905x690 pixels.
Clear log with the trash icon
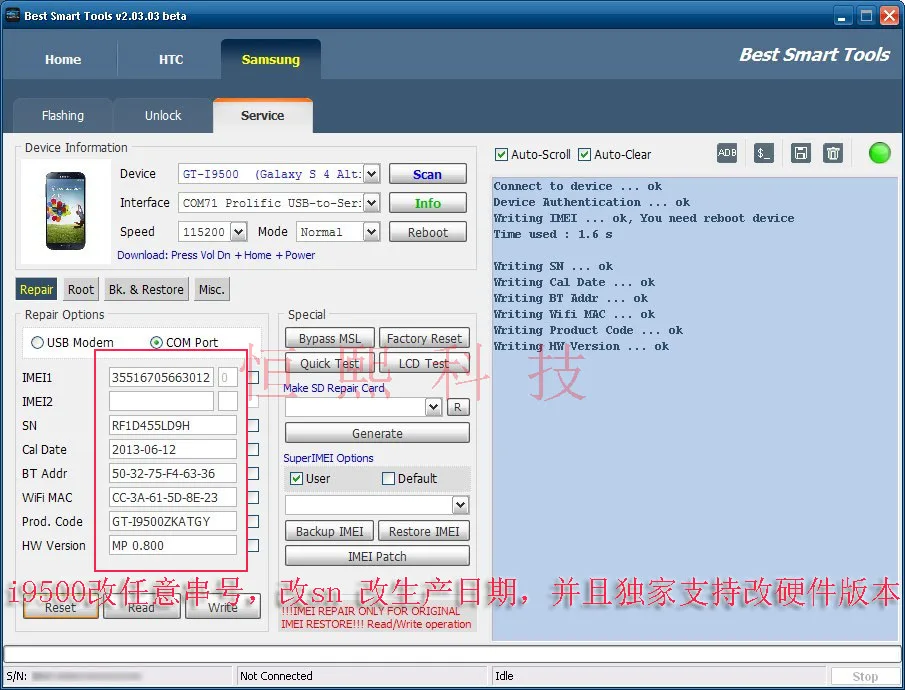click(x=833, y=153)
